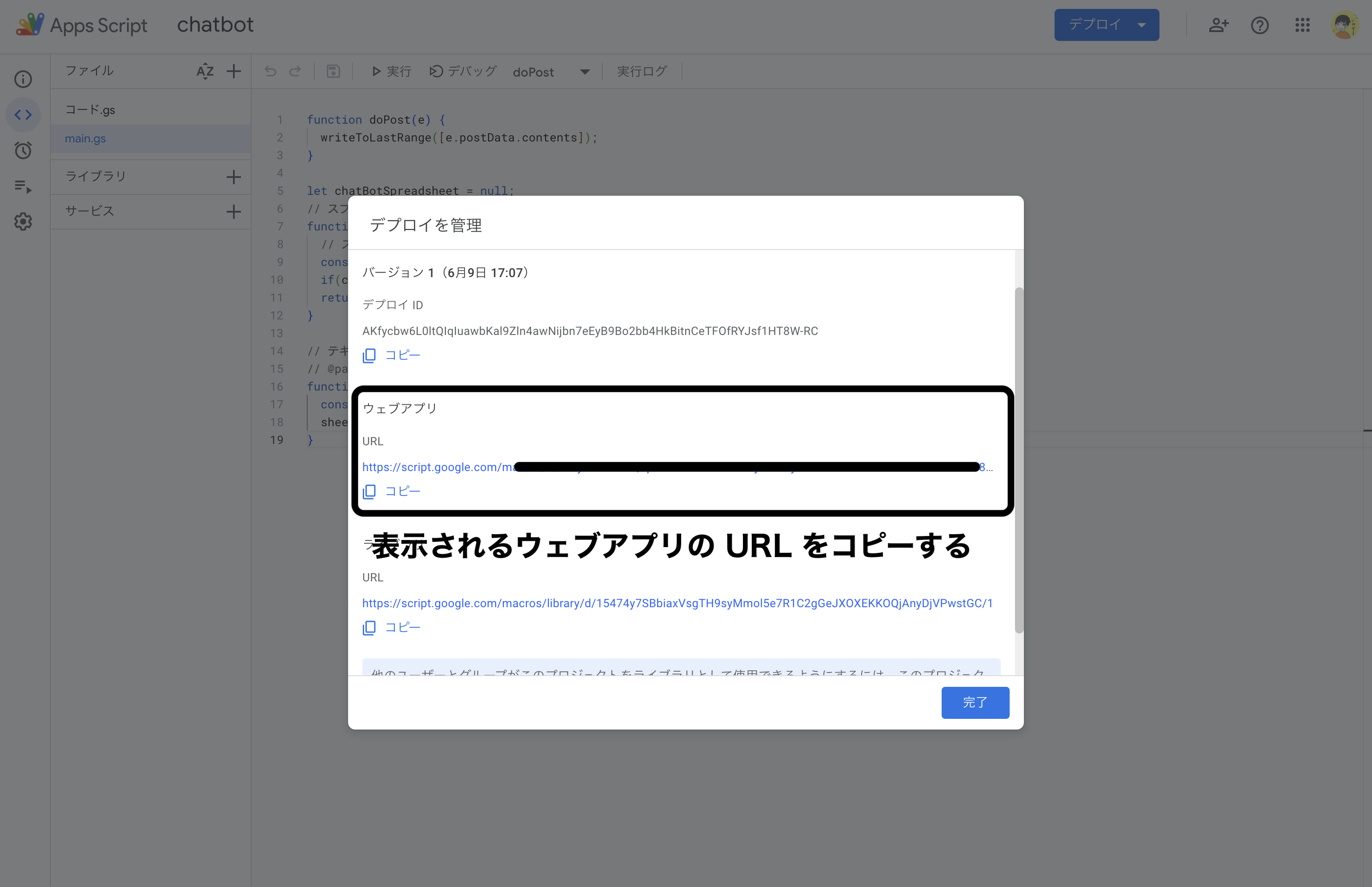Click the デバッグ debug button

click(x=463, y=72)
